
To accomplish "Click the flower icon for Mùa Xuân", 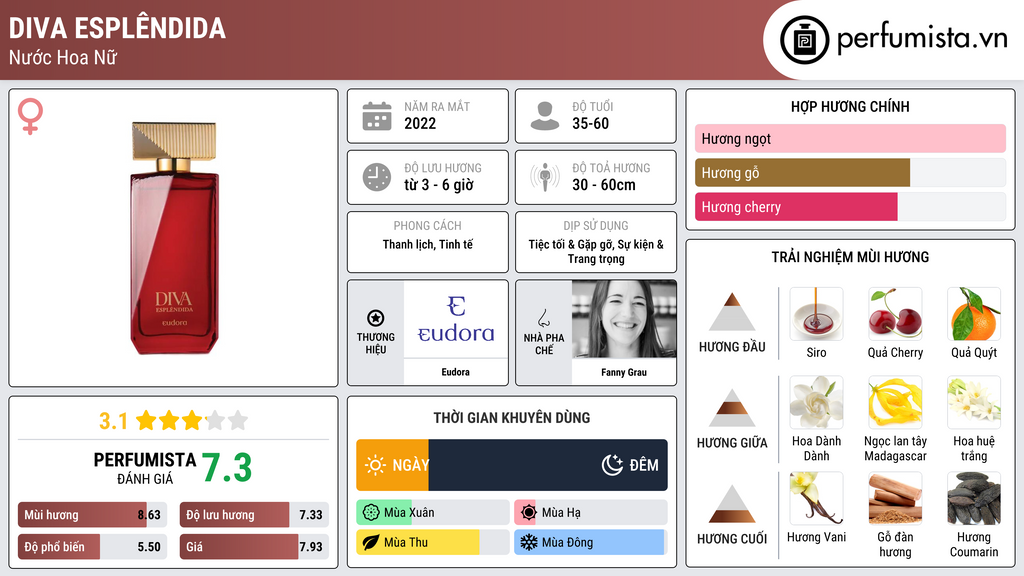I will pos(371,513).
